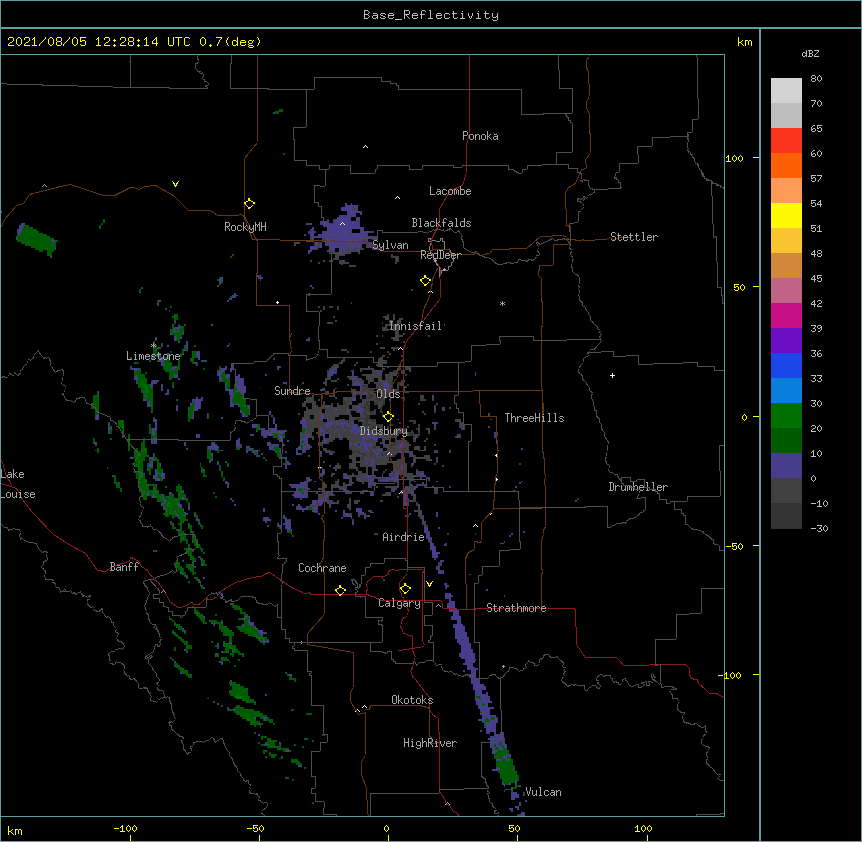Click the Blackfalds city label
The height and width of the screenshot is (842, 862).
(441, 223)
